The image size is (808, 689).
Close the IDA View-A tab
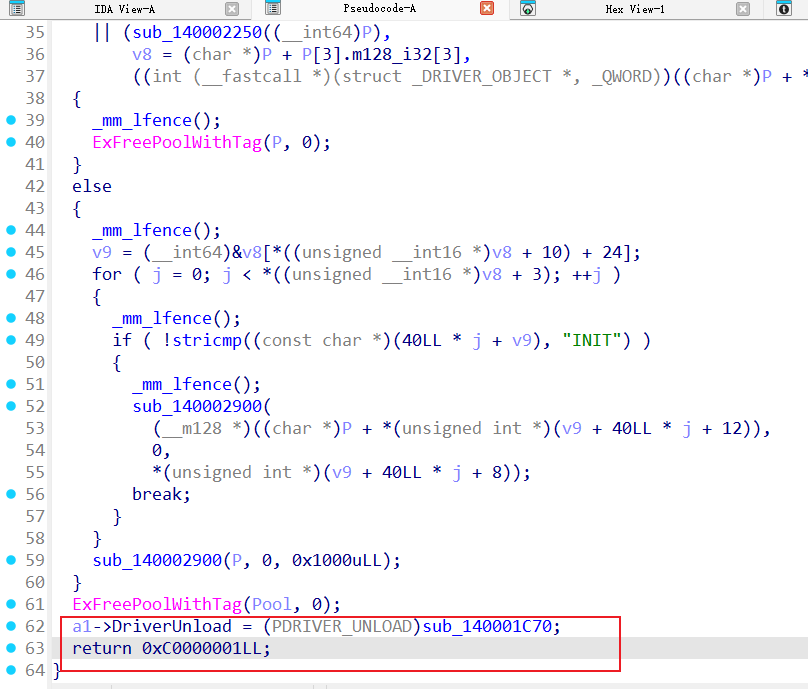(x=232, y=9)
